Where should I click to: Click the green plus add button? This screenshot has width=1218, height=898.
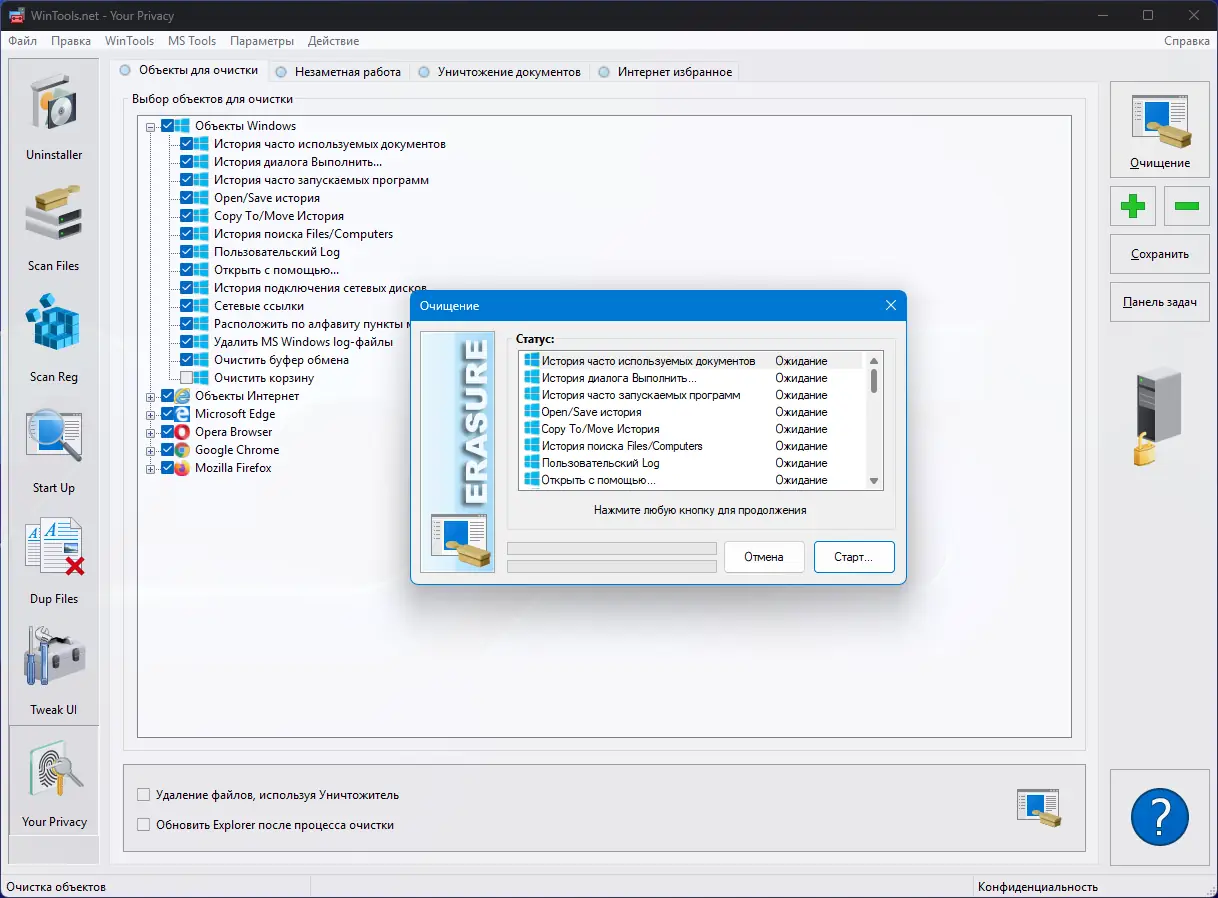[x=1132, y=207]
